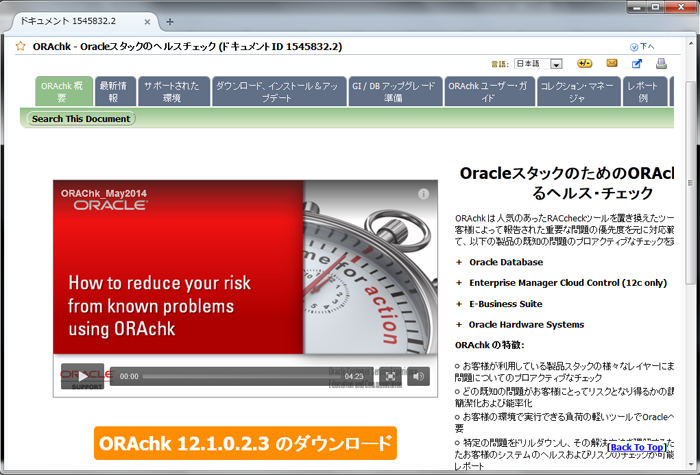700x475 pixels.
Task: Open the サポートされた環境 tab
Action: [x=174, y=92]
